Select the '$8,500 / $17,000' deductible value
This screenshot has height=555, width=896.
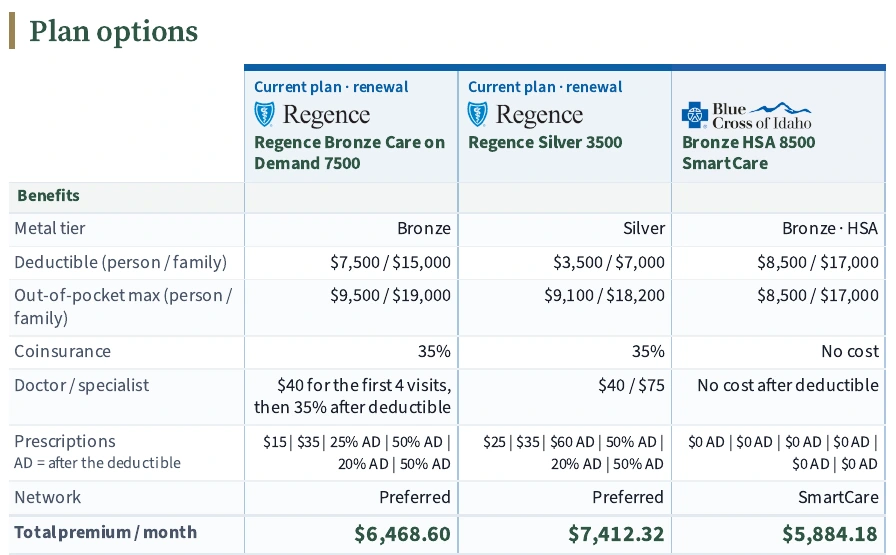click(817, 262)
